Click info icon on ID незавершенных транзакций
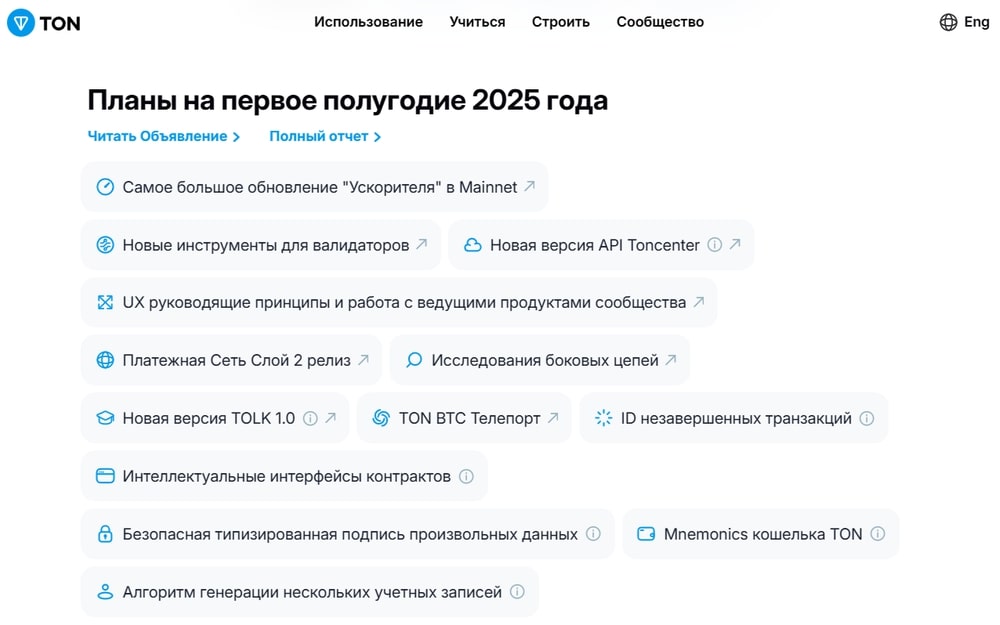This screenshot has width=1000, height=625. point(867,418)
